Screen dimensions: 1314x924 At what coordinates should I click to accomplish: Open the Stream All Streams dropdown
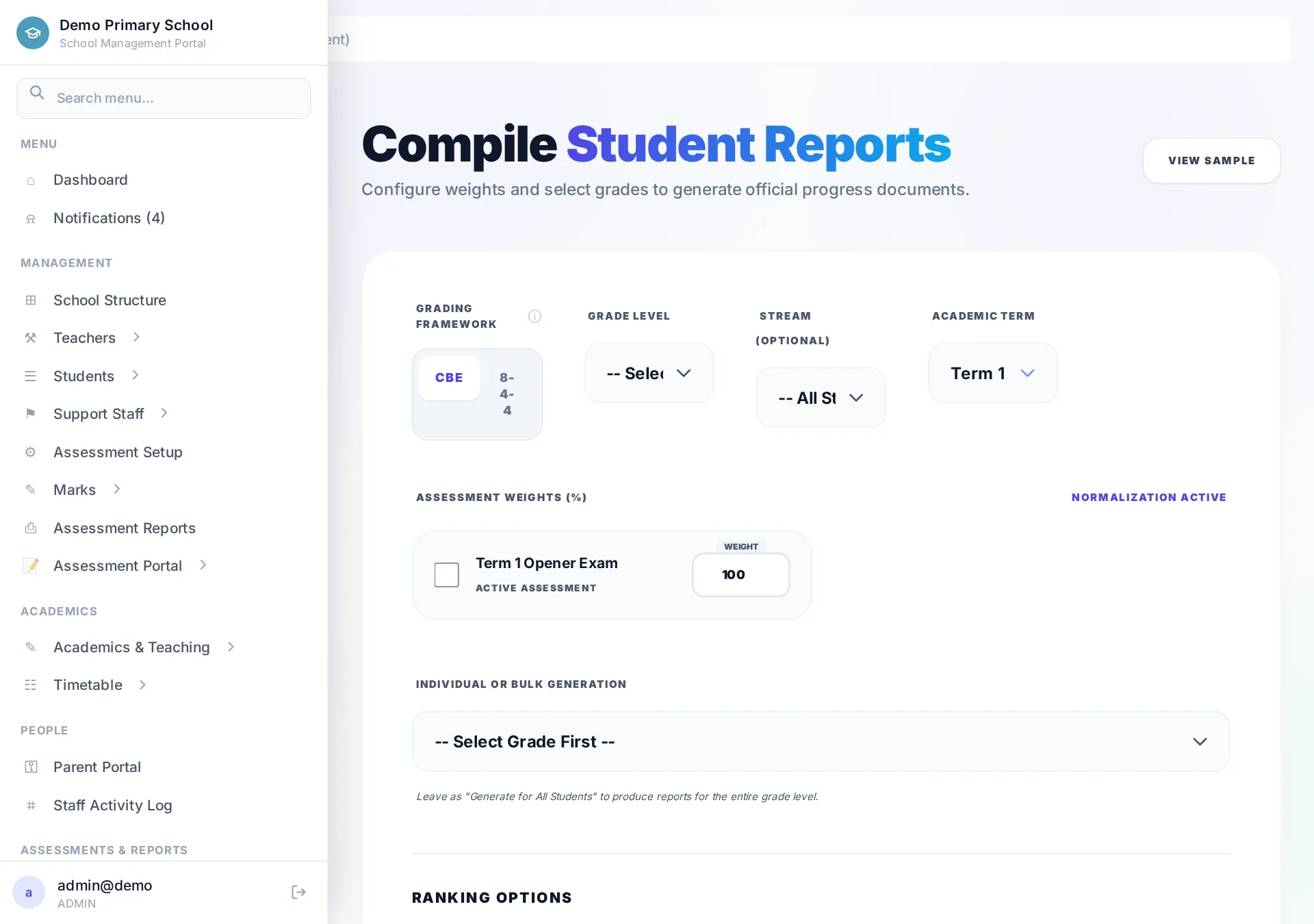[x=821, y=398]
